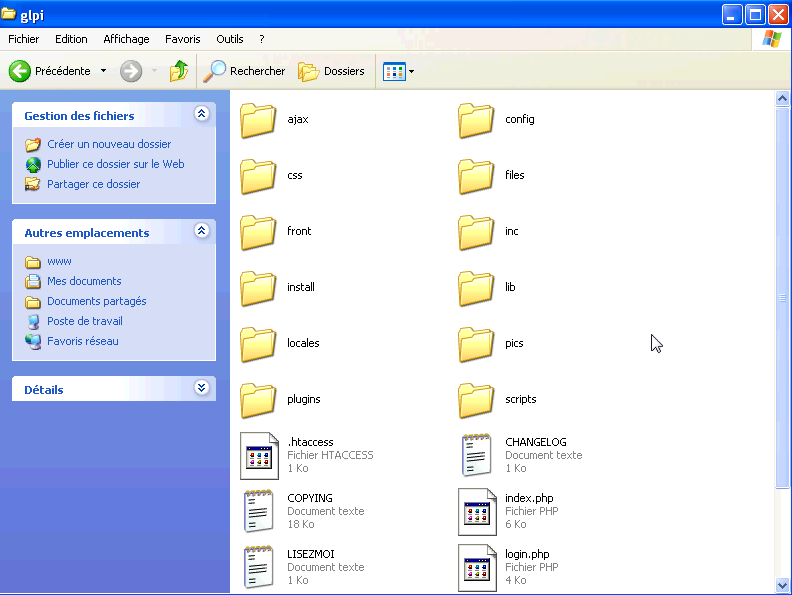The width and height of the screenshot is (792, 595).
Task: Minimize the glpi window
Action: [x=731, y=15]
